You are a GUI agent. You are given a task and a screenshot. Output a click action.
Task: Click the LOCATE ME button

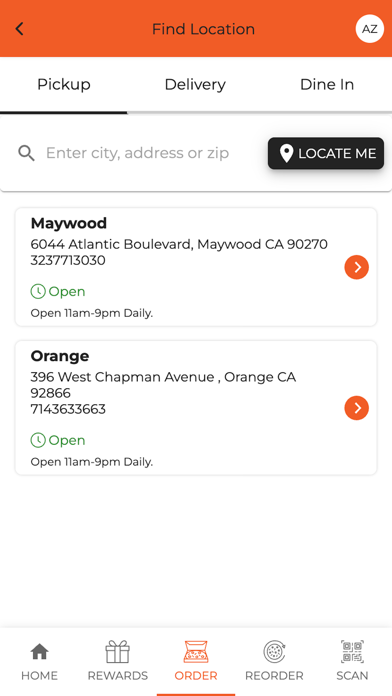[x=326, y=153]
